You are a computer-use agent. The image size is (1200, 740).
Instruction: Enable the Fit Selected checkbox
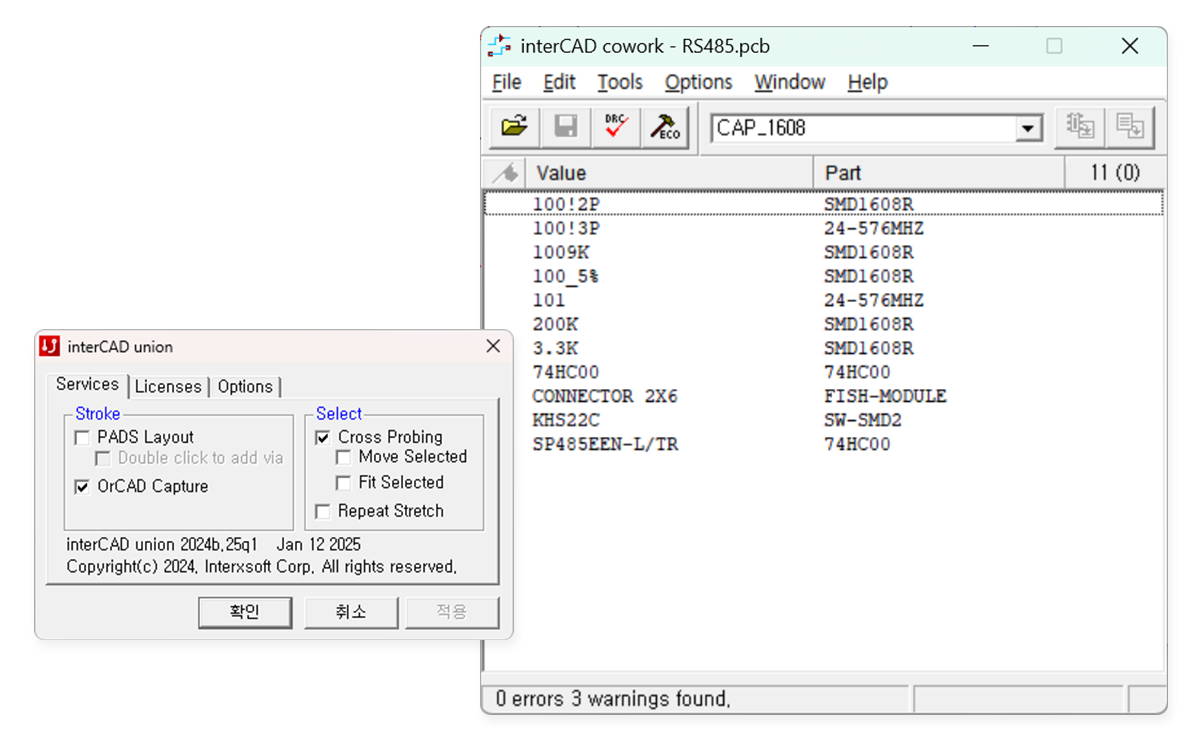click(344, 483)
